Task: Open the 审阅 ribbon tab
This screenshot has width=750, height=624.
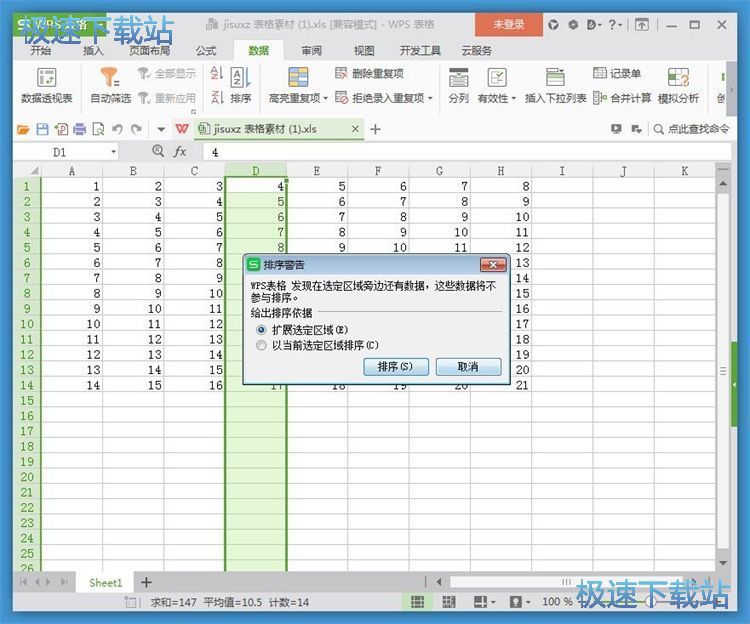Action: pyautogui.click(x=311, y=50)
